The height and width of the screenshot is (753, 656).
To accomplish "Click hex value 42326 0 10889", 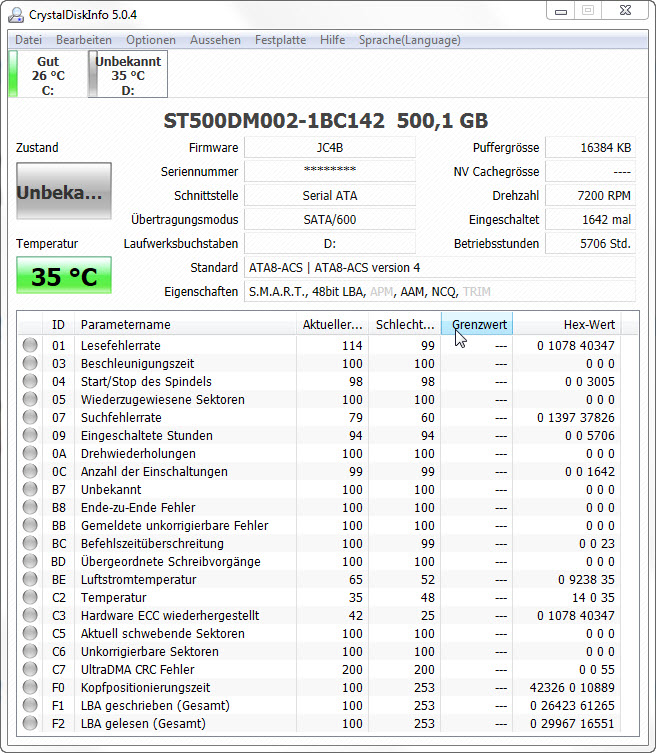I will tap(572, 687).
